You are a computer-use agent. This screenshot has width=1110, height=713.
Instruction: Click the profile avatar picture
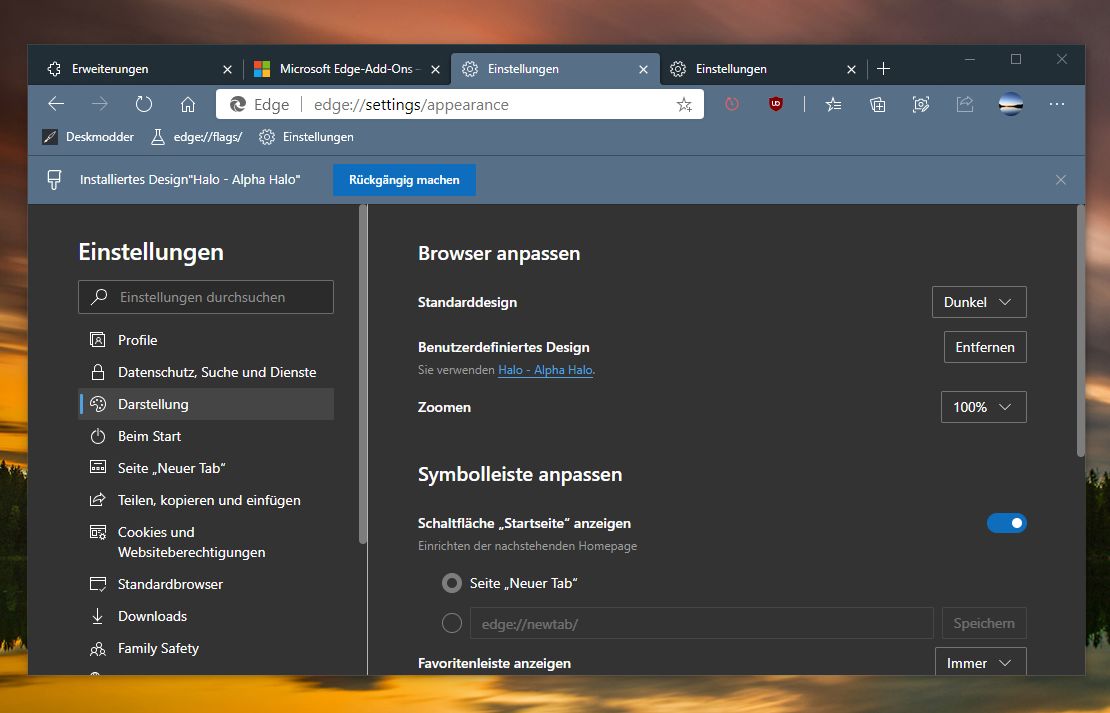1010,104
